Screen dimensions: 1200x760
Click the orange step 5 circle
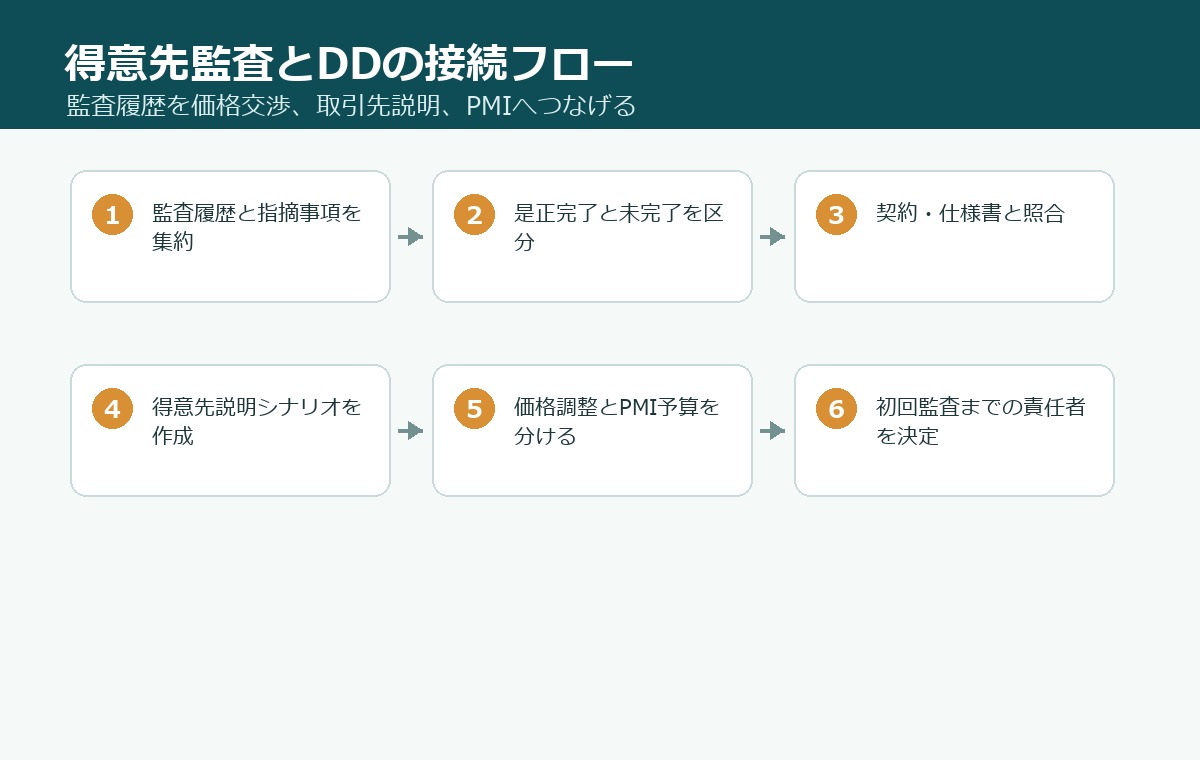click(x=474, y=409)
